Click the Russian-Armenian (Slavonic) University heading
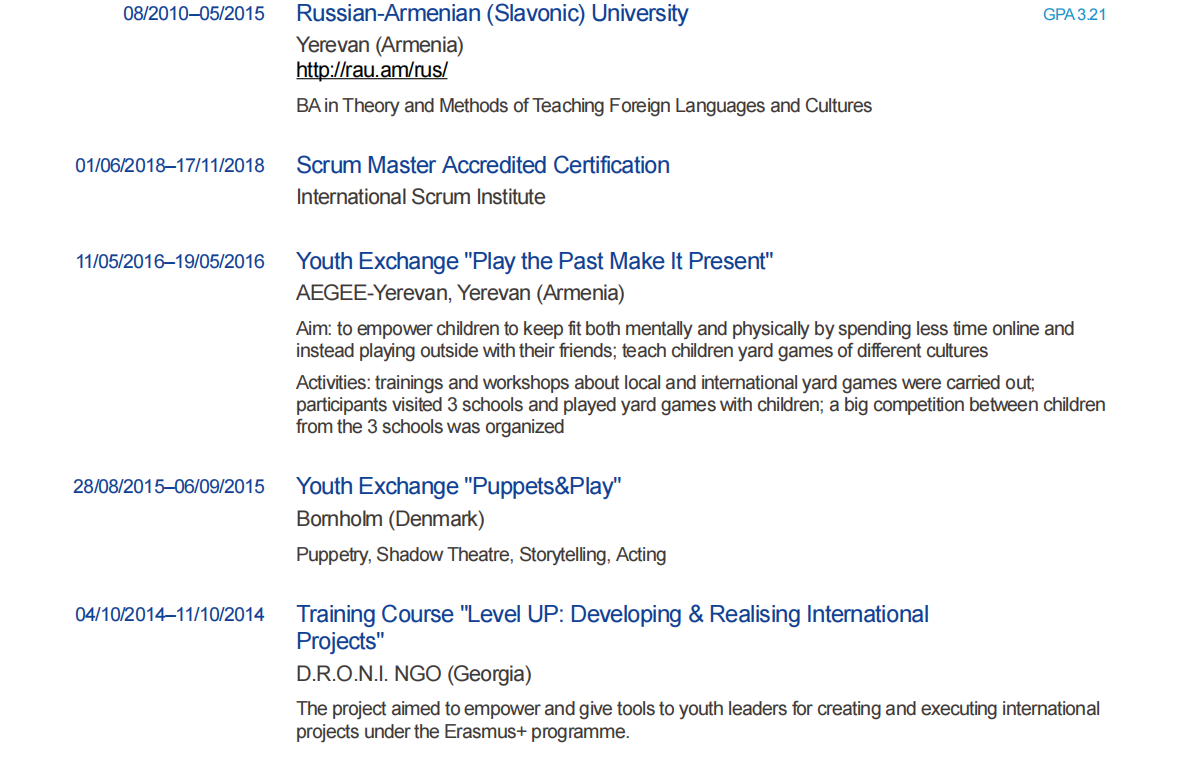Viewport: 1179px width, 770px height. pos(492,14)
